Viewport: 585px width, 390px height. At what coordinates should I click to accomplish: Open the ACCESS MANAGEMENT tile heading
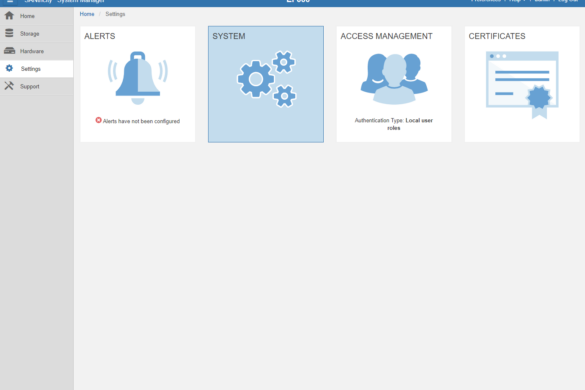coord(387,36)
